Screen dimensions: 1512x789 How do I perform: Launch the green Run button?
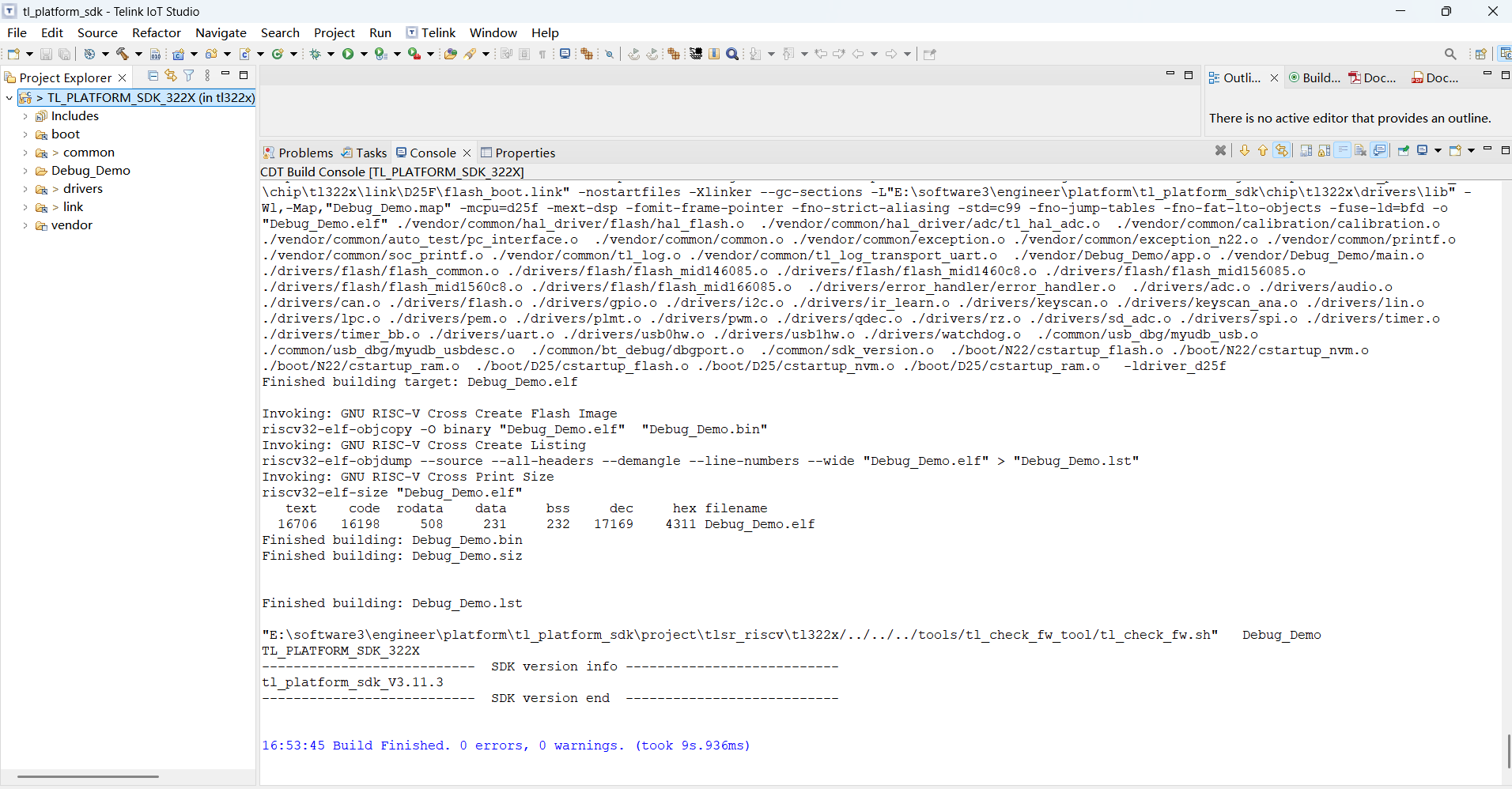click(x=348, y=54)
